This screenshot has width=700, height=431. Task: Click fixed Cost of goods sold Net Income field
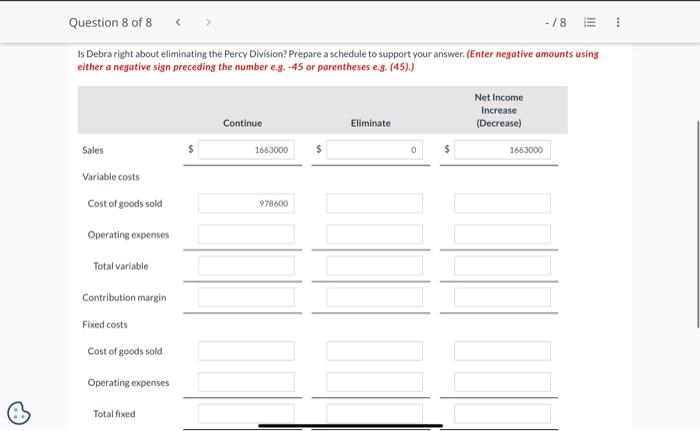(503, 351)
